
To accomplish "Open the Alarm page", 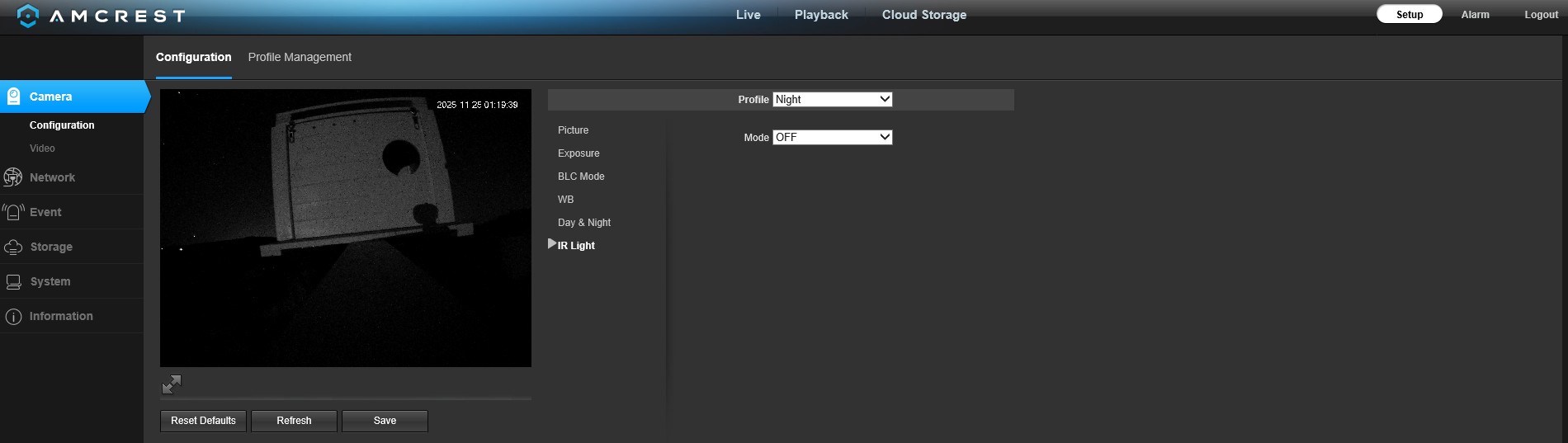I will pyautogui.click(x=1476, y=15).
